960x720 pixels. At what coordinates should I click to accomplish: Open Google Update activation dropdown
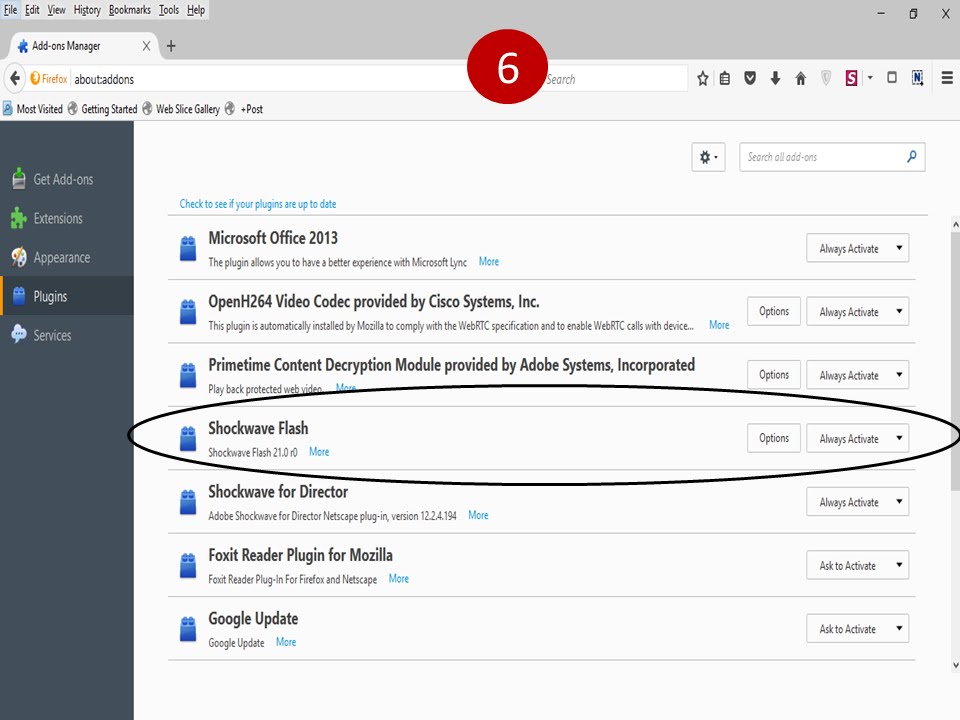(857, 629)
